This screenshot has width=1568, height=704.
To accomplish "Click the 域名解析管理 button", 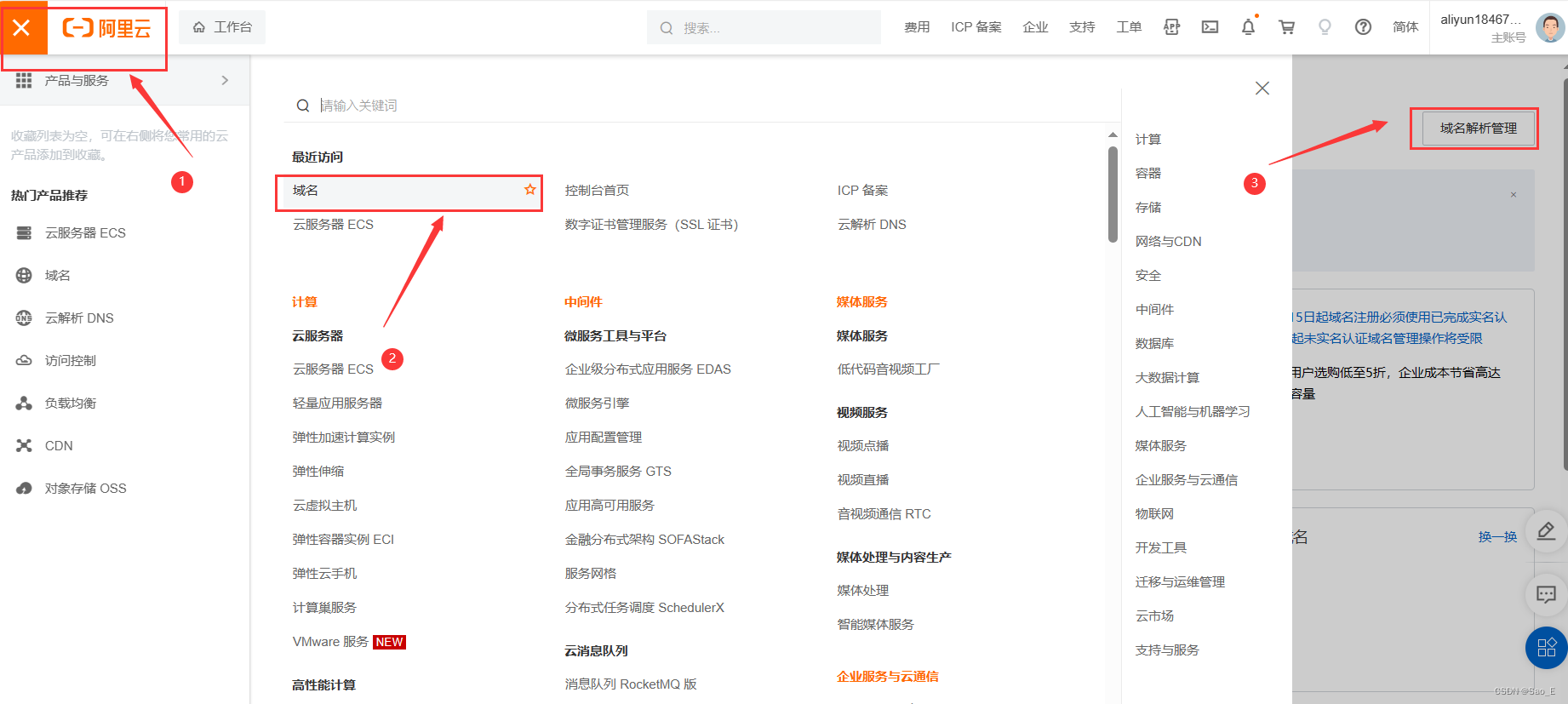I will [1478, 129].
